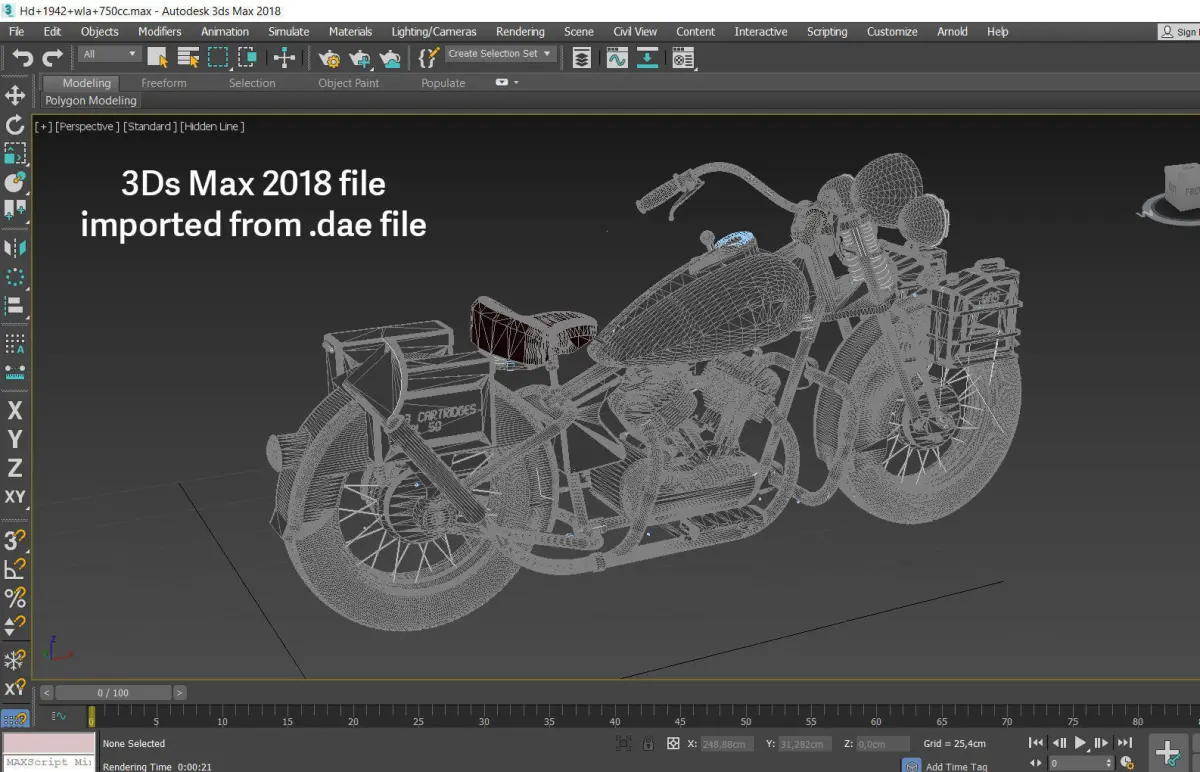Jump to timeline start
This screenshot has width=1200, height=772.
[1036, 743]
